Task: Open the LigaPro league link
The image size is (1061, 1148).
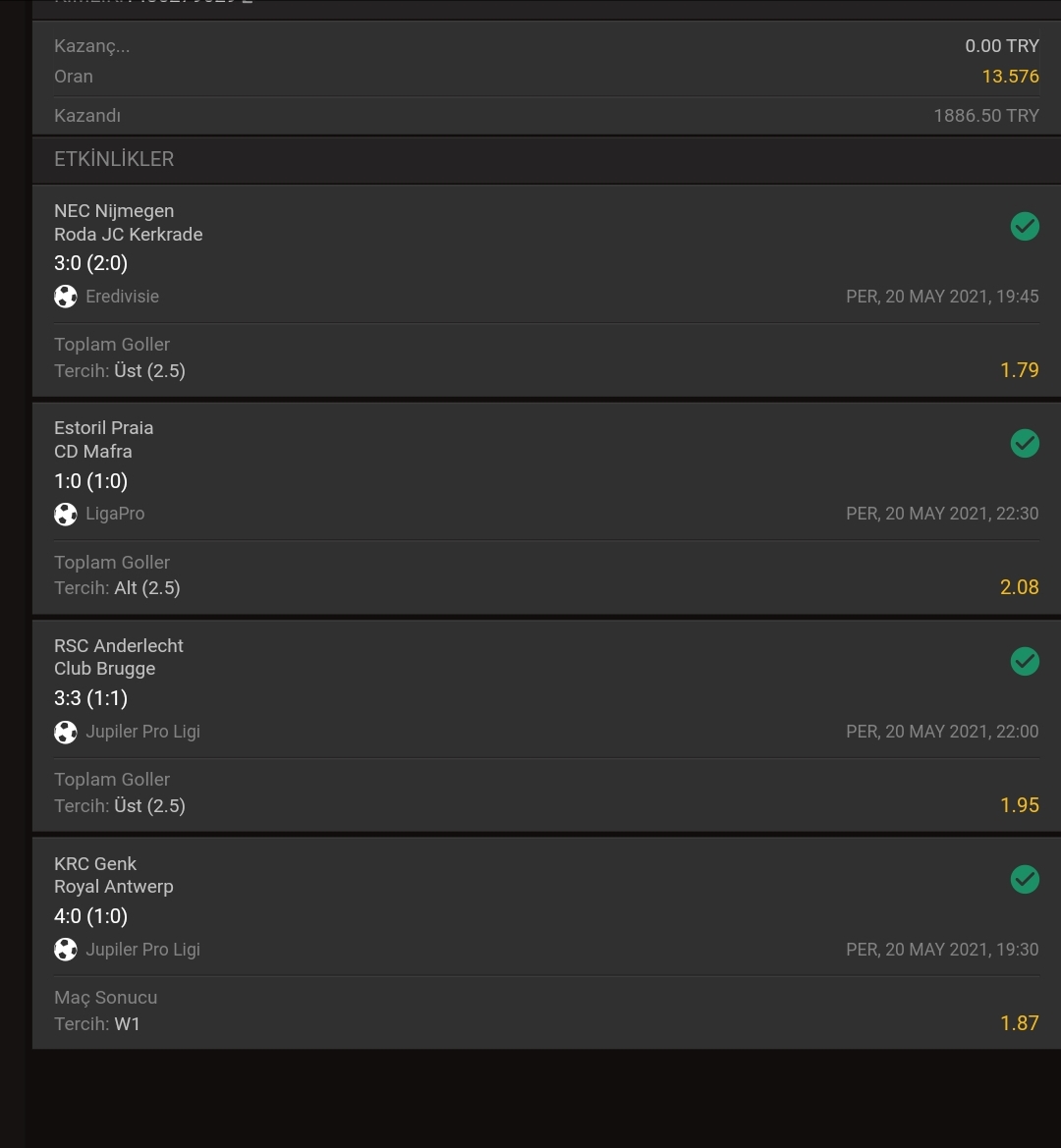Action: pos(115,514)
